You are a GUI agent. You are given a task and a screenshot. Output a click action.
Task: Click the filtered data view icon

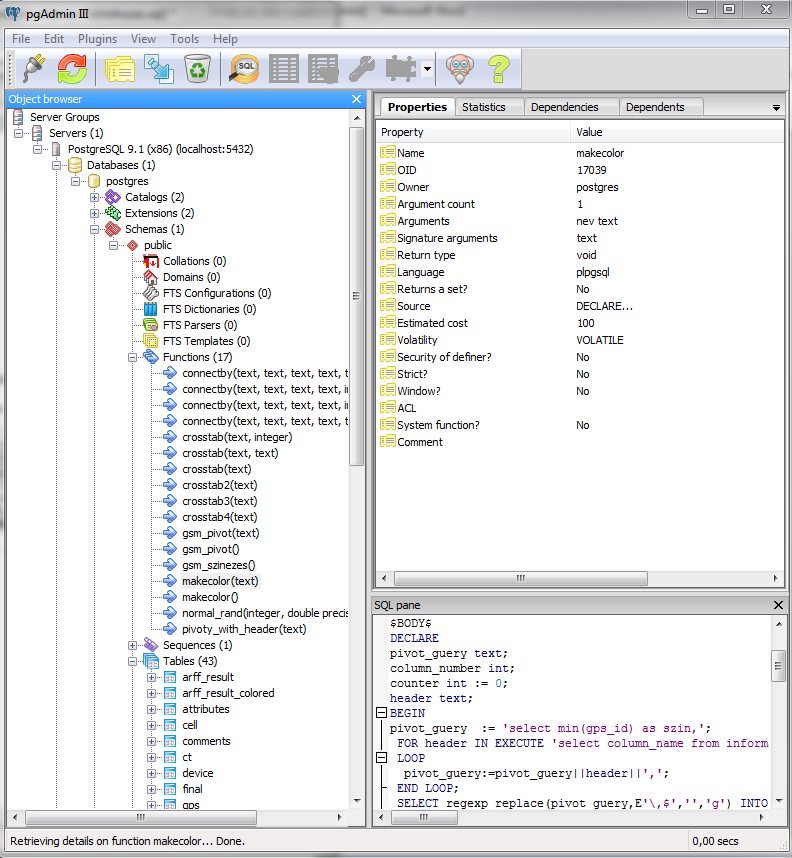click(x=323, y=69)
